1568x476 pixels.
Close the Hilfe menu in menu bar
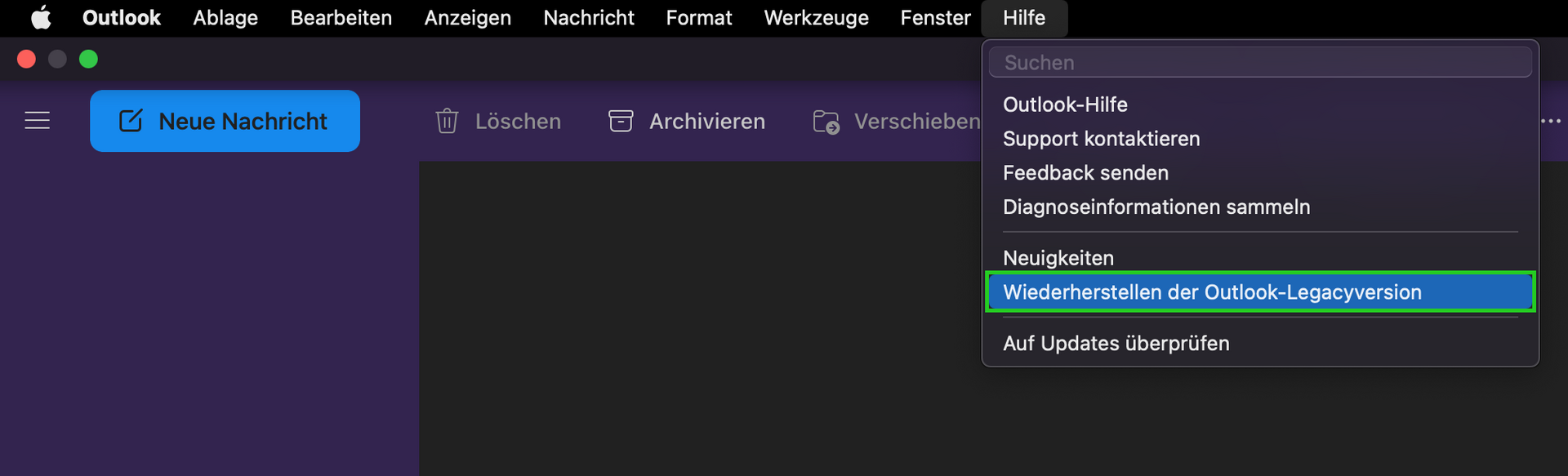(x=1024, y=17)
